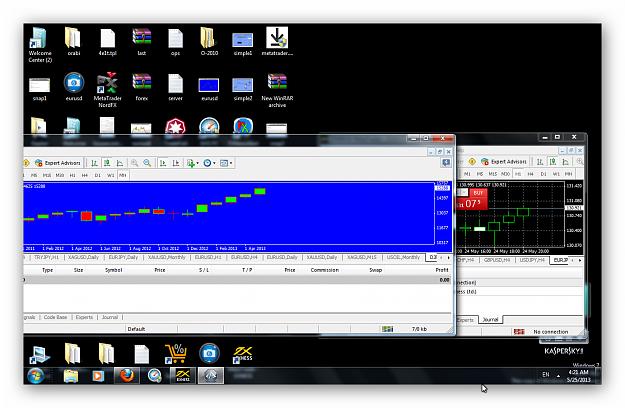625x408 pixels.
Task: Select line chart icon in left MetaTrader window
Action: coord(120,163)
